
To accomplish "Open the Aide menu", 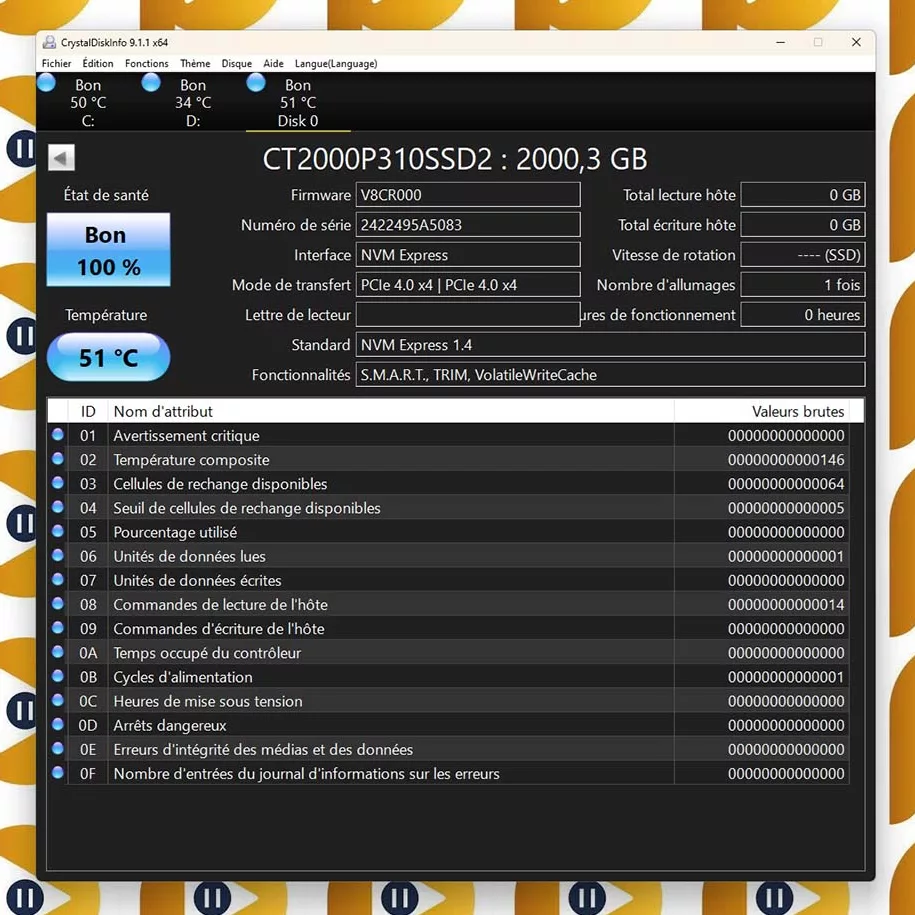I will [x=273, y=64].
